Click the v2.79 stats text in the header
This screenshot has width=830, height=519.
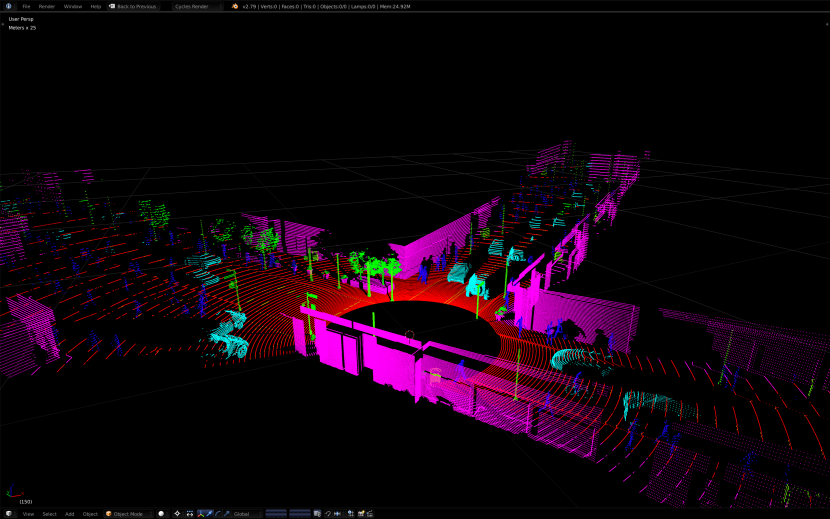click(x=326, y=6)
